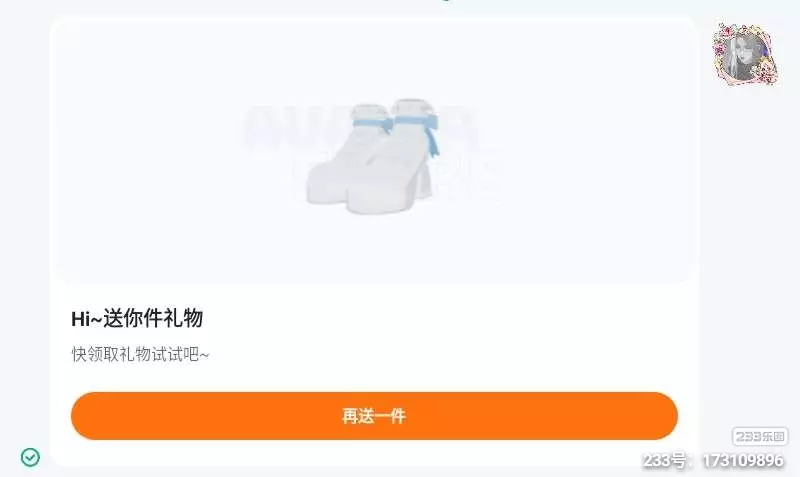Image resolution: width=800 pixels, height=477 pixels.
Task: Click the 233乐园 watermark logo
Action: [760, 436]
